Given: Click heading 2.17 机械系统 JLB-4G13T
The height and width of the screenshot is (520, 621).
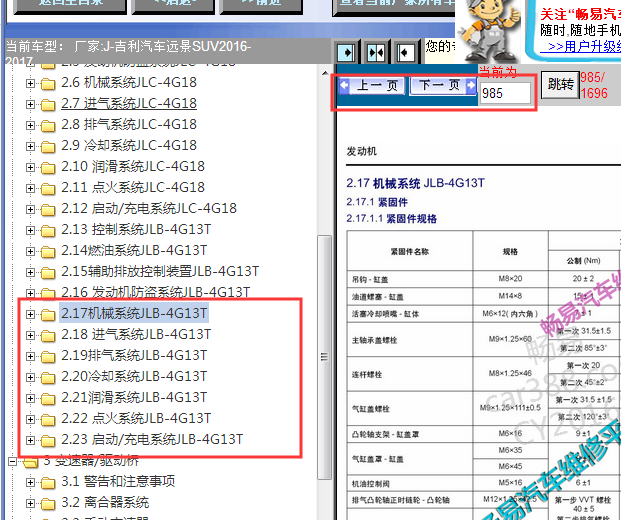Looking at the screenshot, I should point(415,183).
